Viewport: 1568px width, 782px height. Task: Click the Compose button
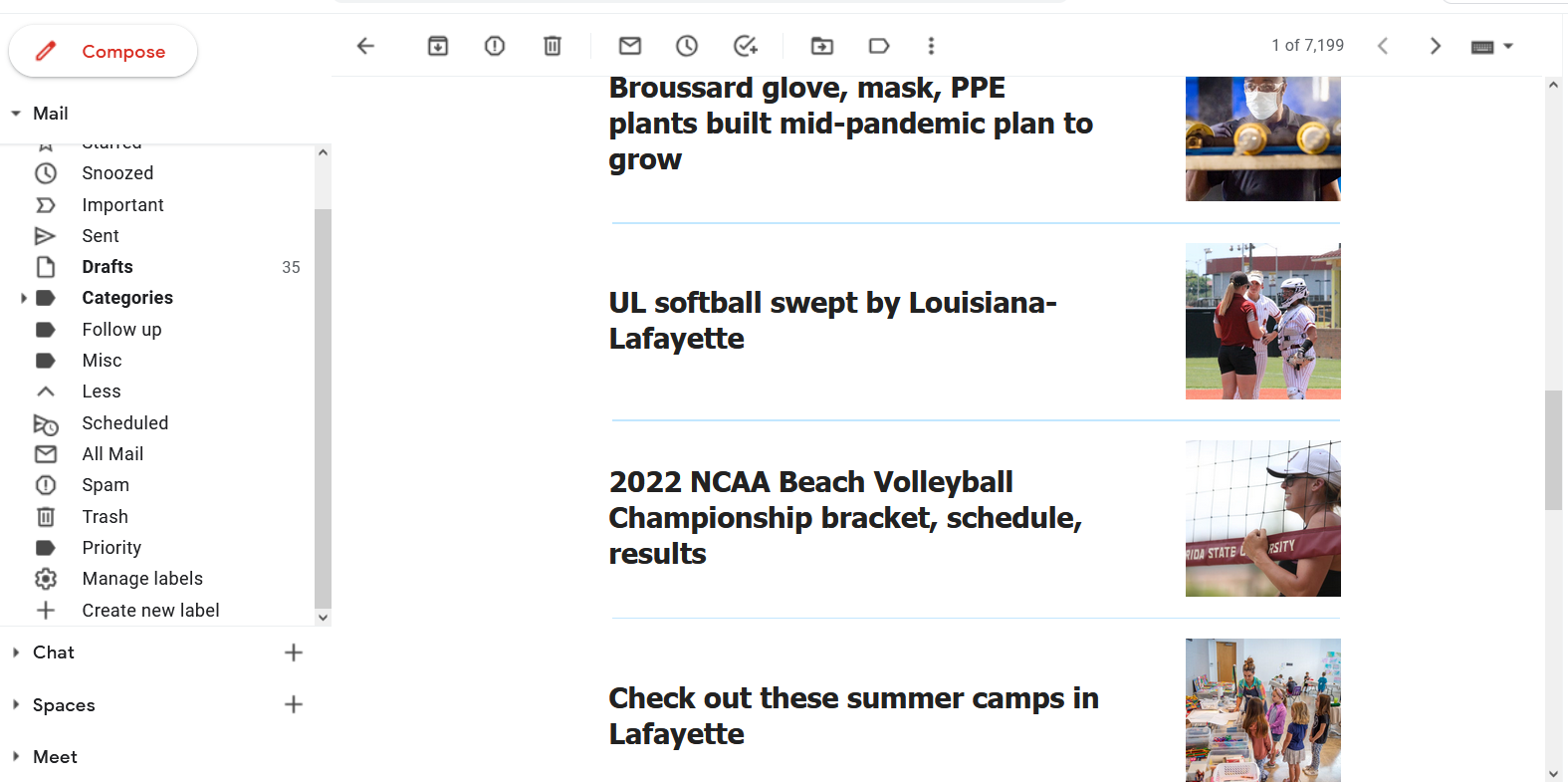tap(104, 51)
